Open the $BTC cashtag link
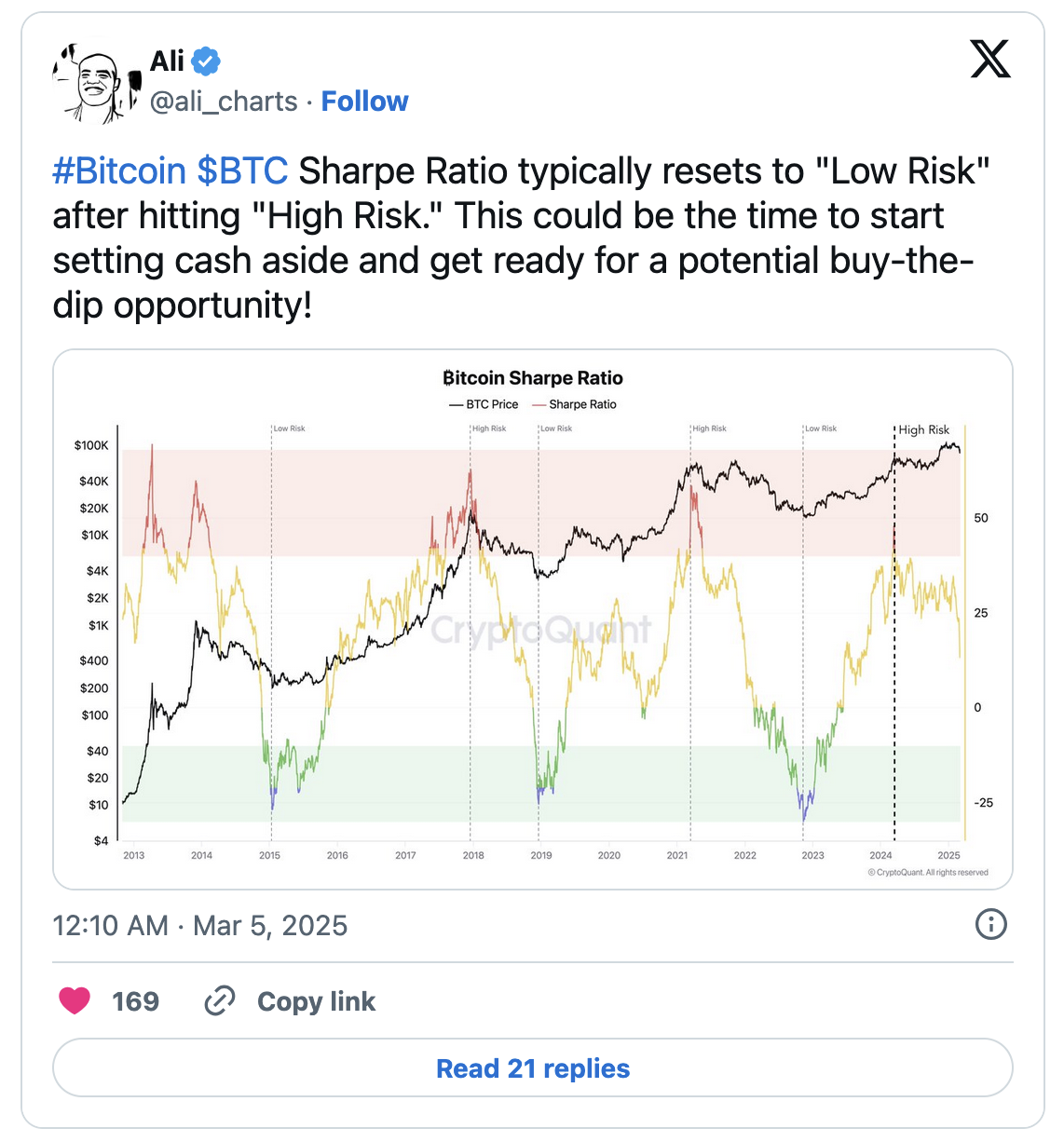Image resolution: width=1064 pixels, height=1142 pixels. pyautogui.click(x=242, y=171)
